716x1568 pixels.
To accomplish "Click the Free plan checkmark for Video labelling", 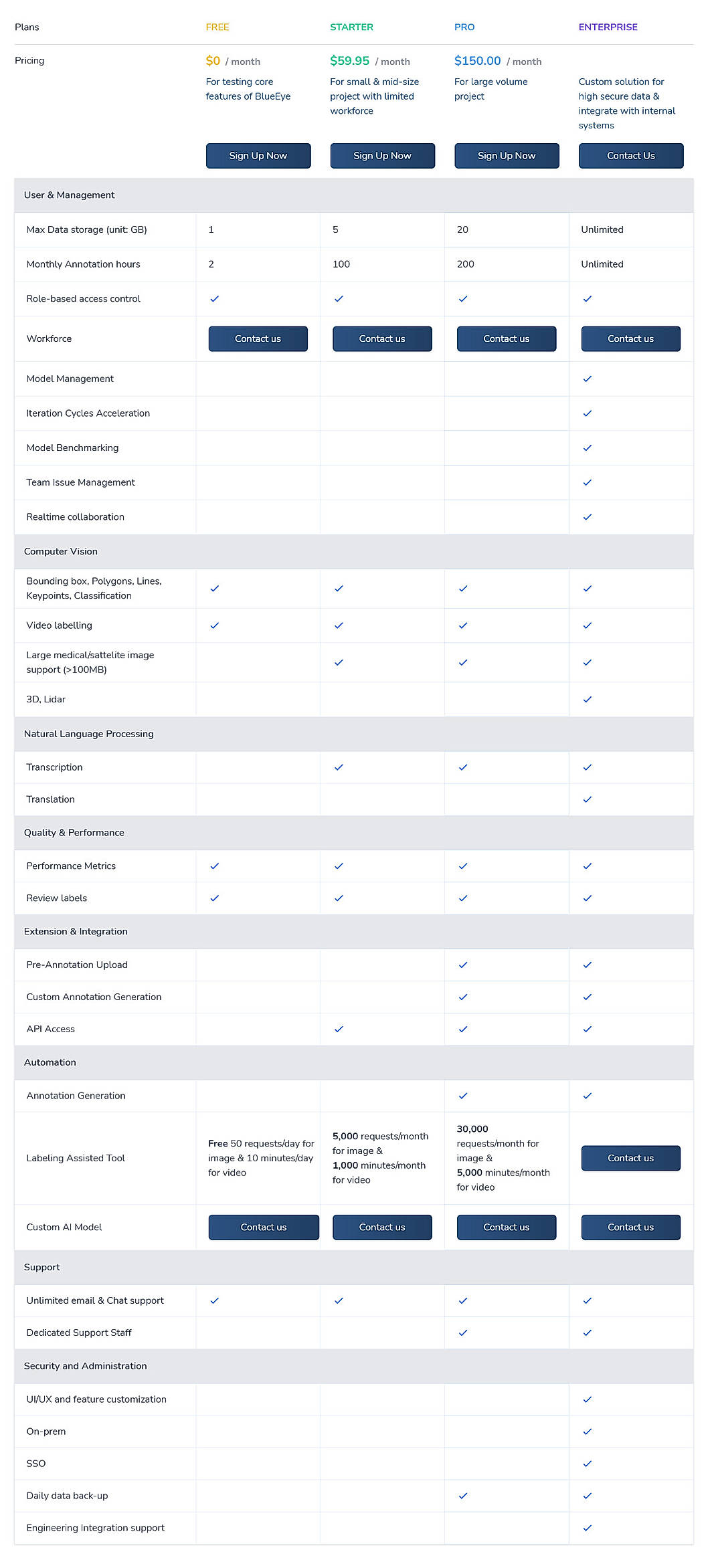I will [215, 625].
